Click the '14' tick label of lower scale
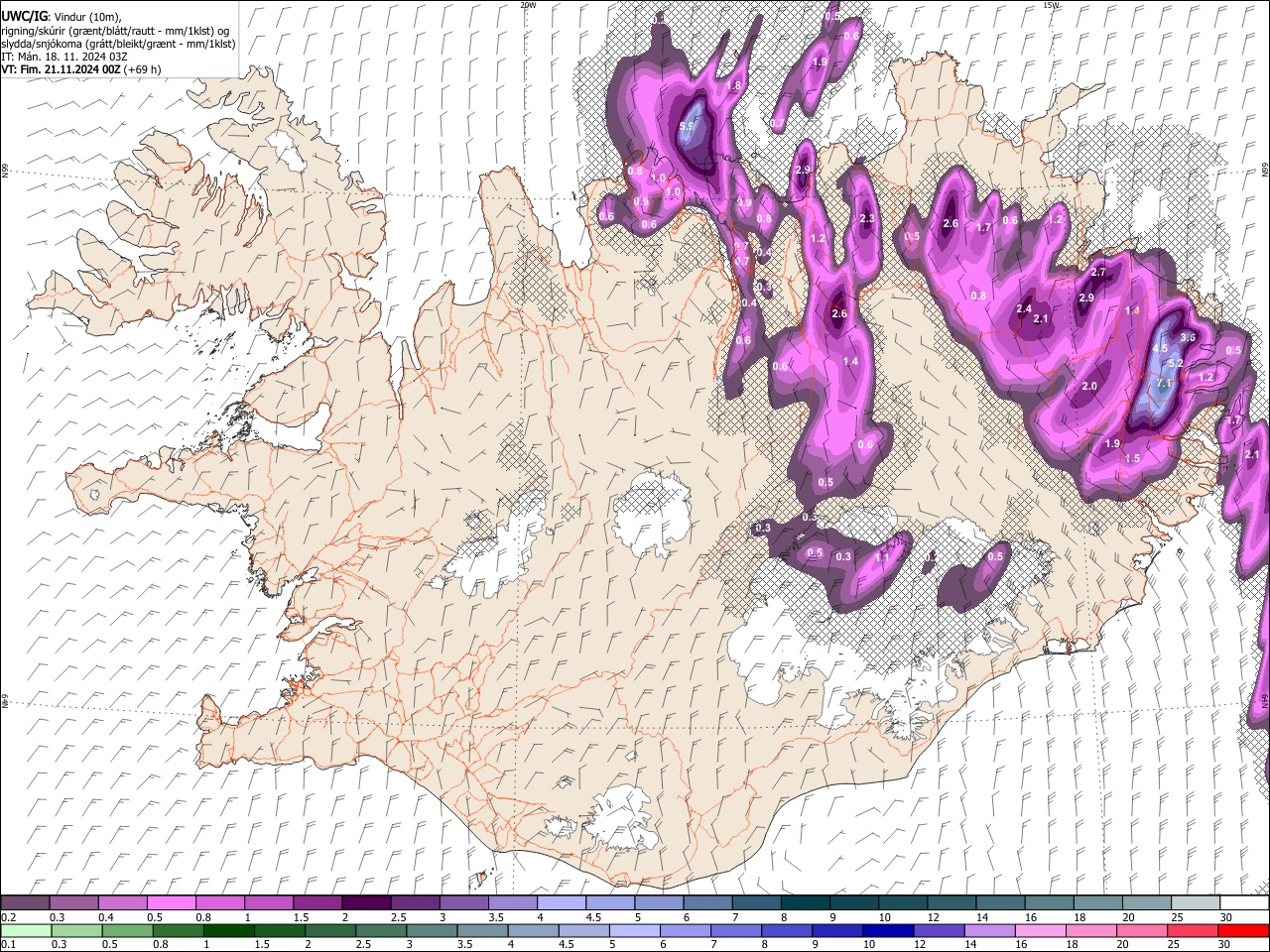 pyautogui.click(x=969, y=945)
